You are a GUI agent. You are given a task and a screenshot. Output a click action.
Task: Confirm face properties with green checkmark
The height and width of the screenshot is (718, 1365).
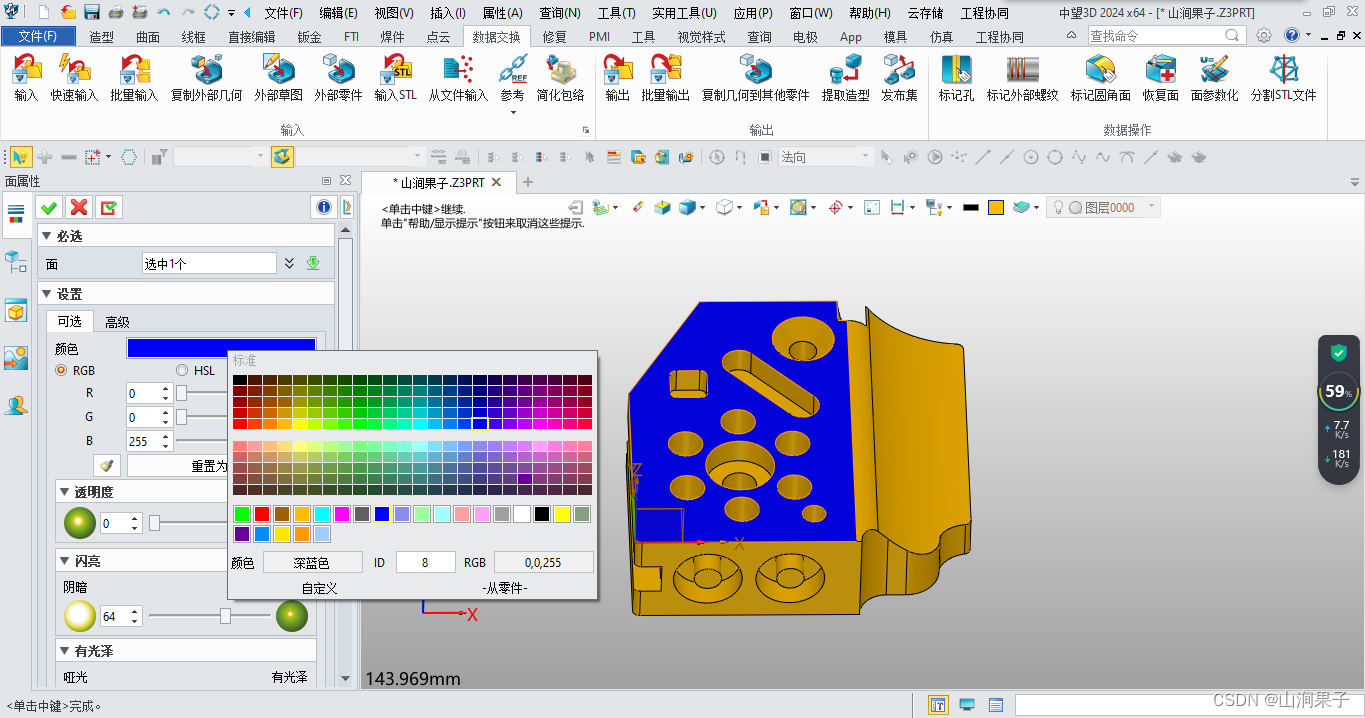click(49, 207)
